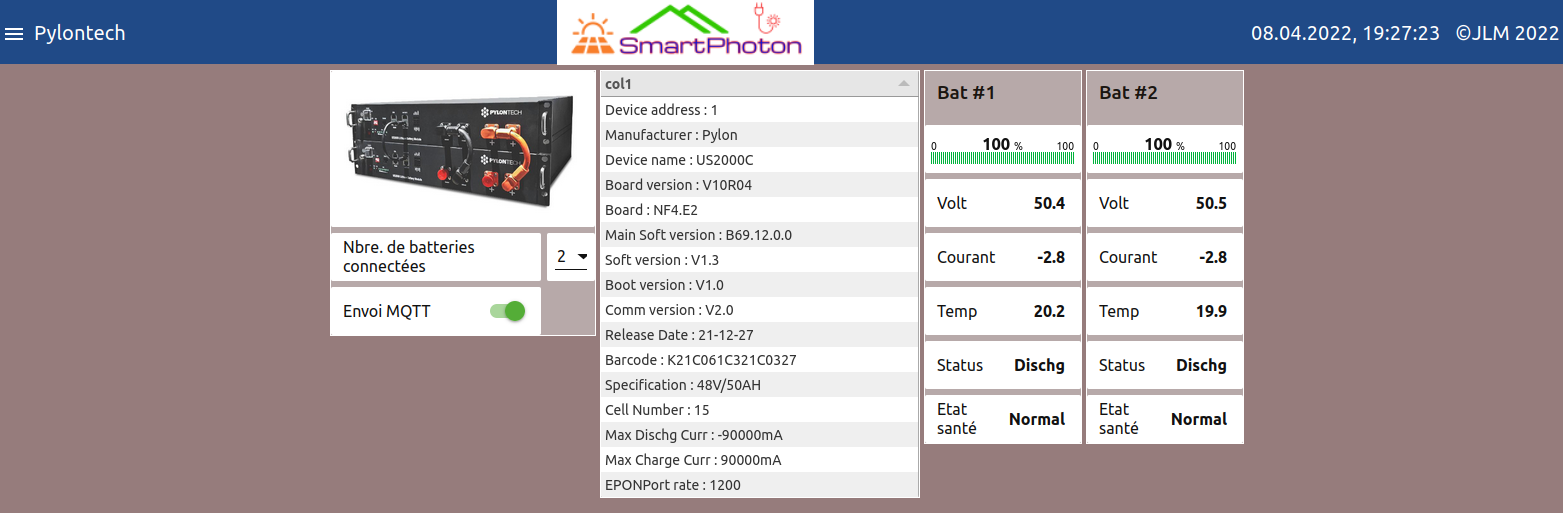The width and height of the screenshot is (1563, 513).
Task: Select the Barcode row in the table
Action: 758,360
